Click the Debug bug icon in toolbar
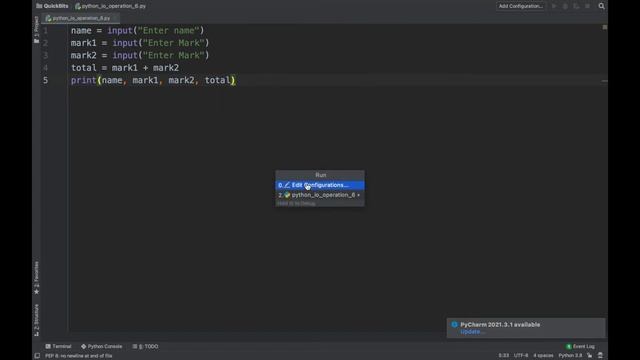The width and height of the screenshot is (640, 360). click(565, 6)
